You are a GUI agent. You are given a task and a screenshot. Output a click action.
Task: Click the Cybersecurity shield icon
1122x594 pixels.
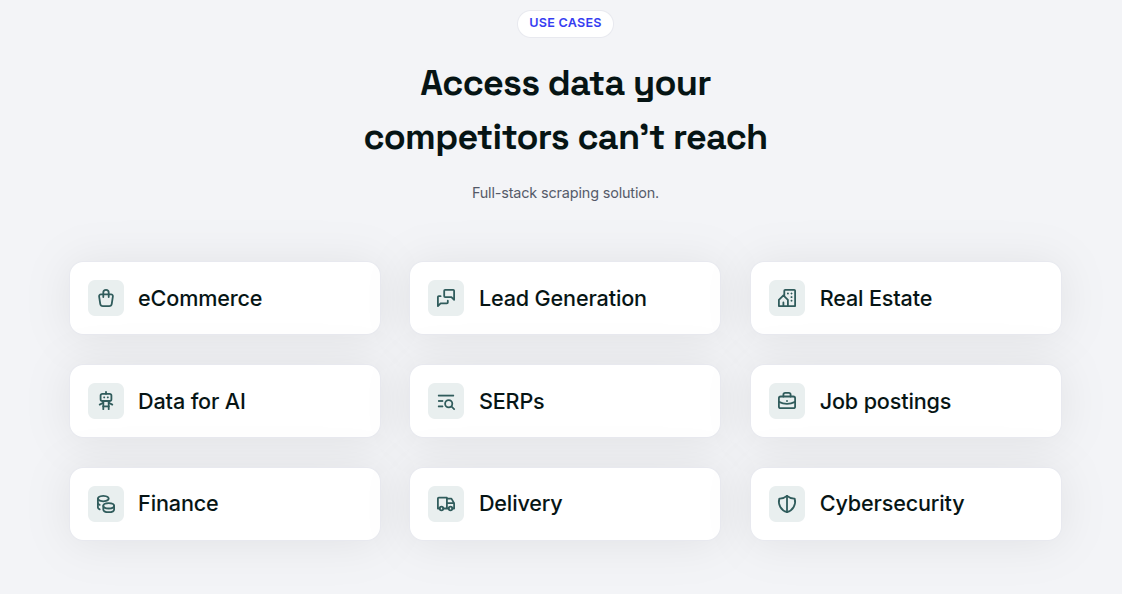pos(787,504)
